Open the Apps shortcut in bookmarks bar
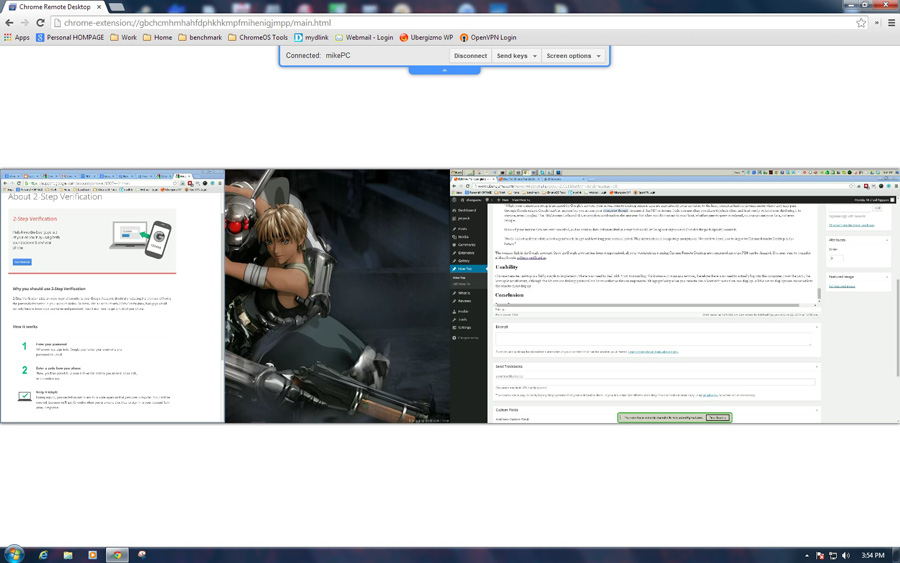Viewport: 900px width, 563px height. click(17, 38)
